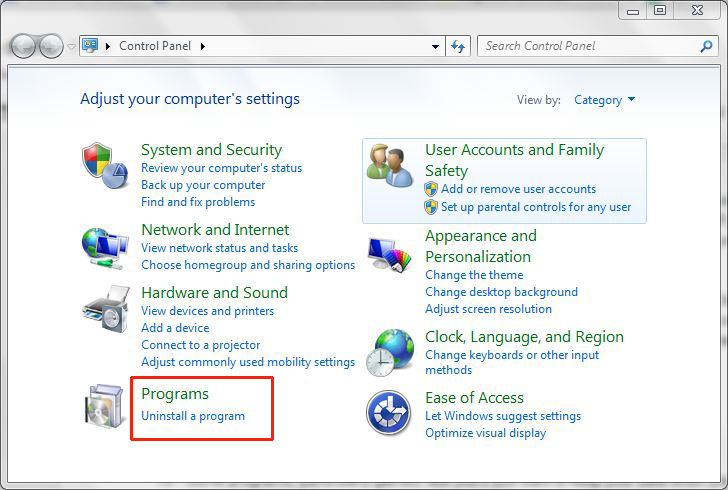Click shield icon beside Set up parental controls
This screenshot has height=490, width=728.
(431, 207)
